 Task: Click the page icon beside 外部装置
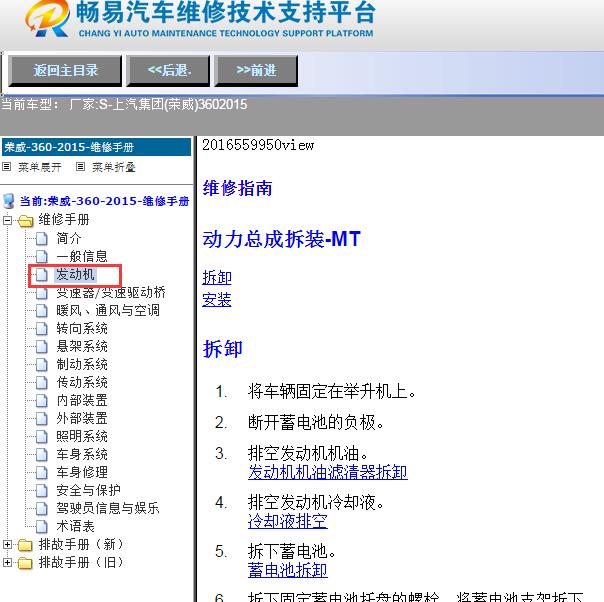coord(42,419)
